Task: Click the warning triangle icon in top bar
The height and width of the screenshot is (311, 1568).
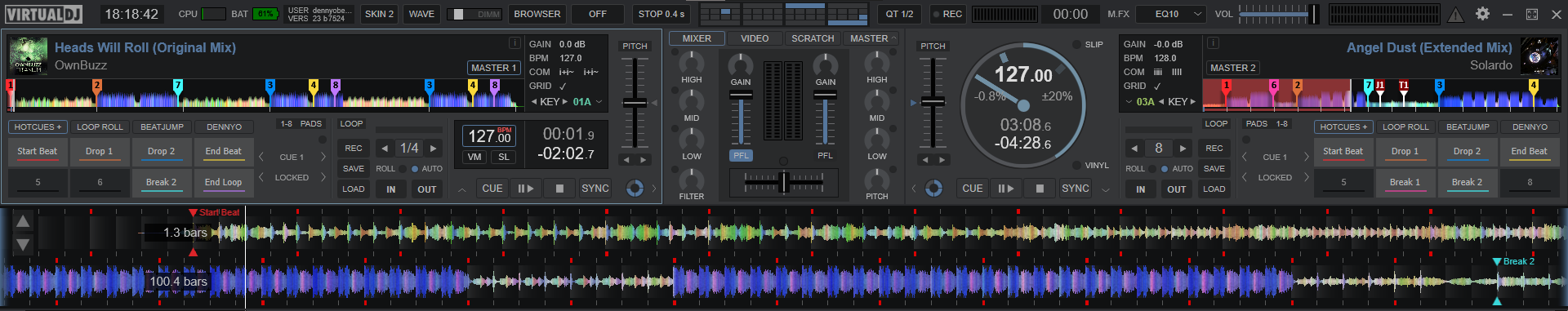Action: coord(1456,15)
